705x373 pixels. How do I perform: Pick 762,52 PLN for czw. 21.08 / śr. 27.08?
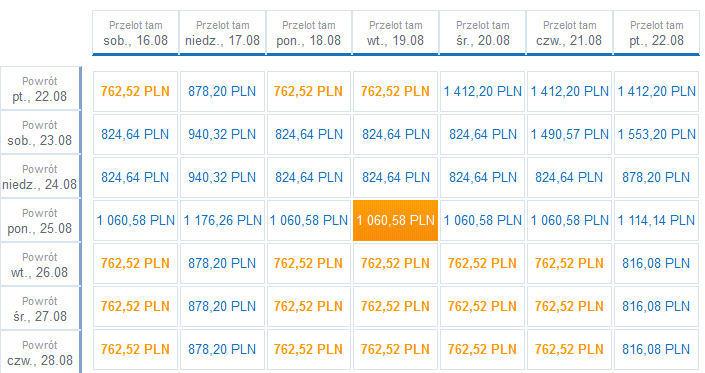[569, 306]
